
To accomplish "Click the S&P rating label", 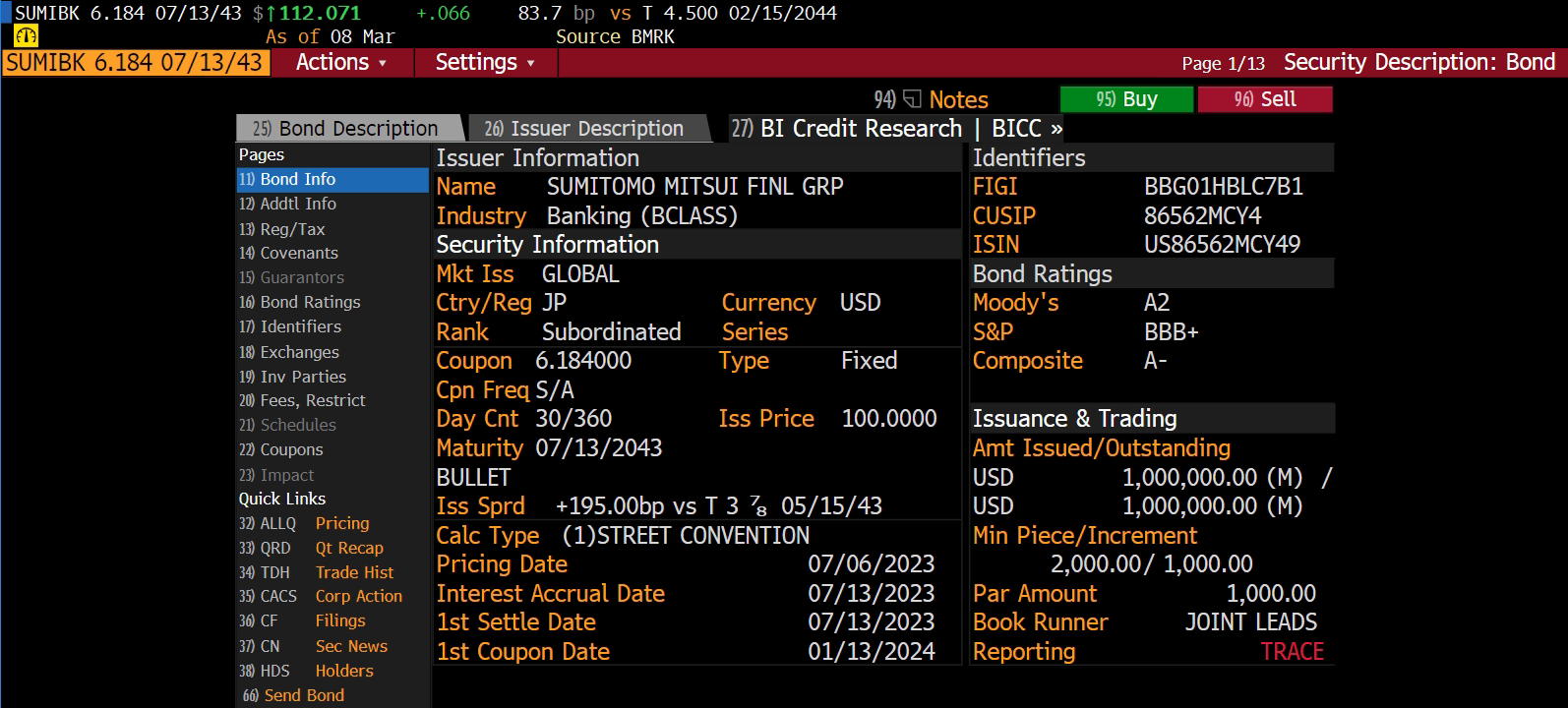I will 993,332.
